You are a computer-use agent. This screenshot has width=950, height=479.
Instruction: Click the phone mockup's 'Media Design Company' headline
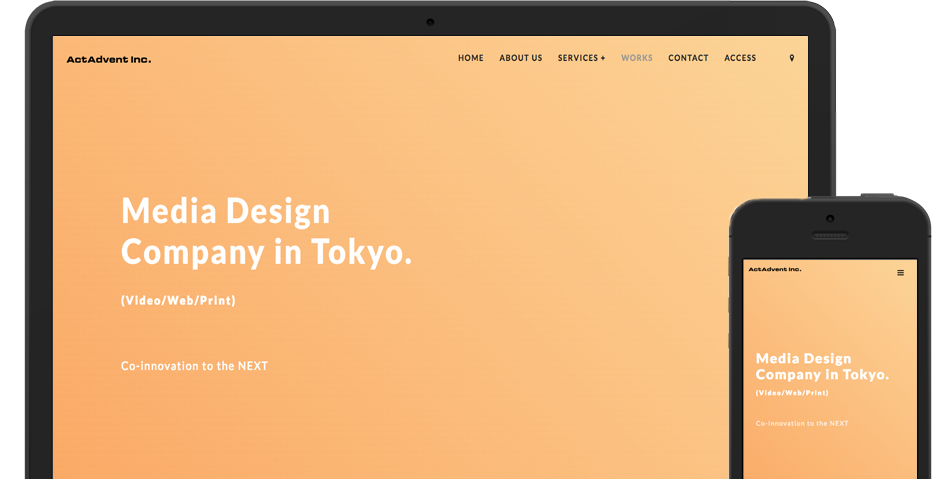[x=822, y=366]
